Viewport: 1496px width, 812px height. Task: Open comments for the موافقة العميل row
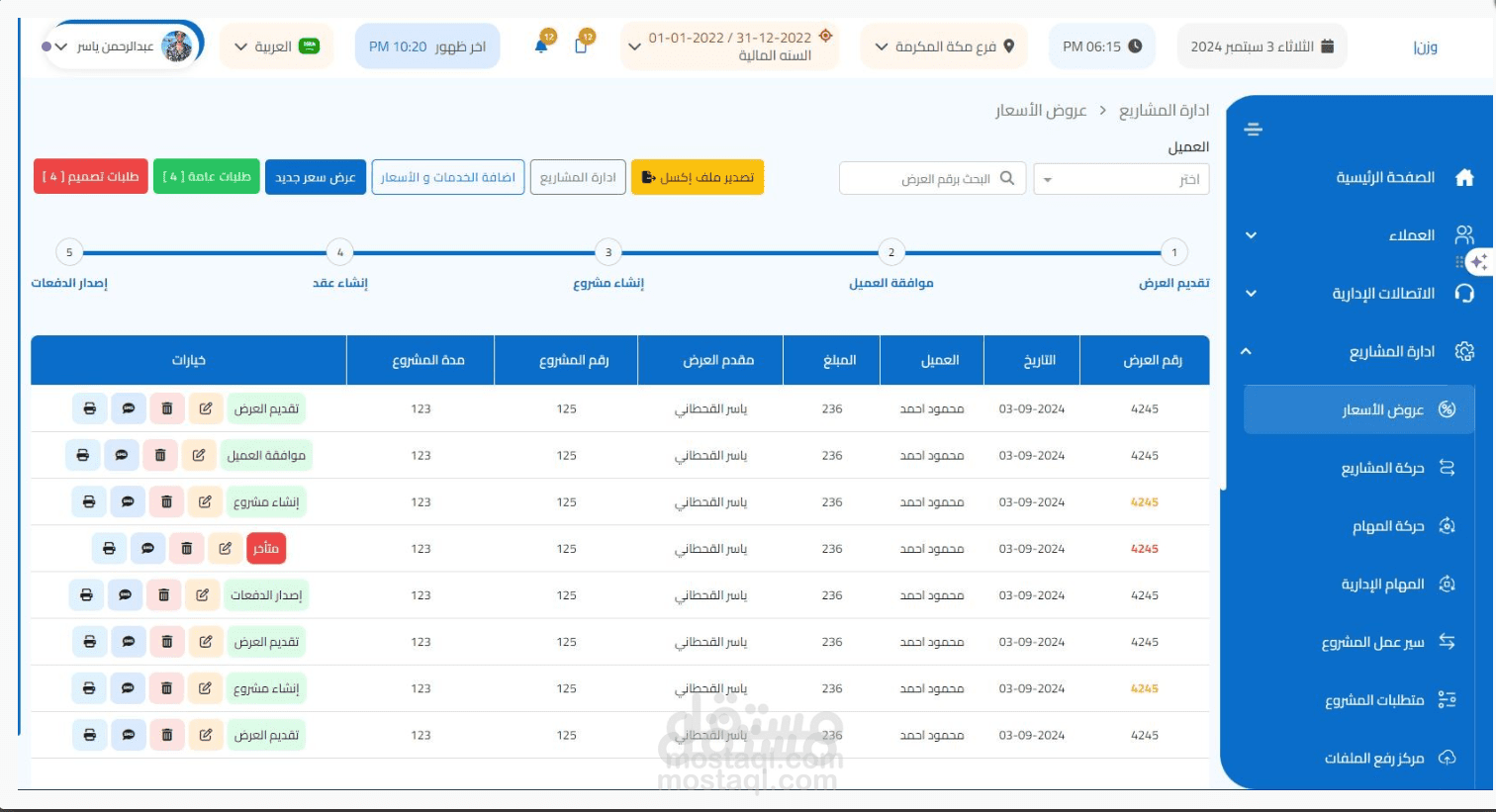pos(122,455)
